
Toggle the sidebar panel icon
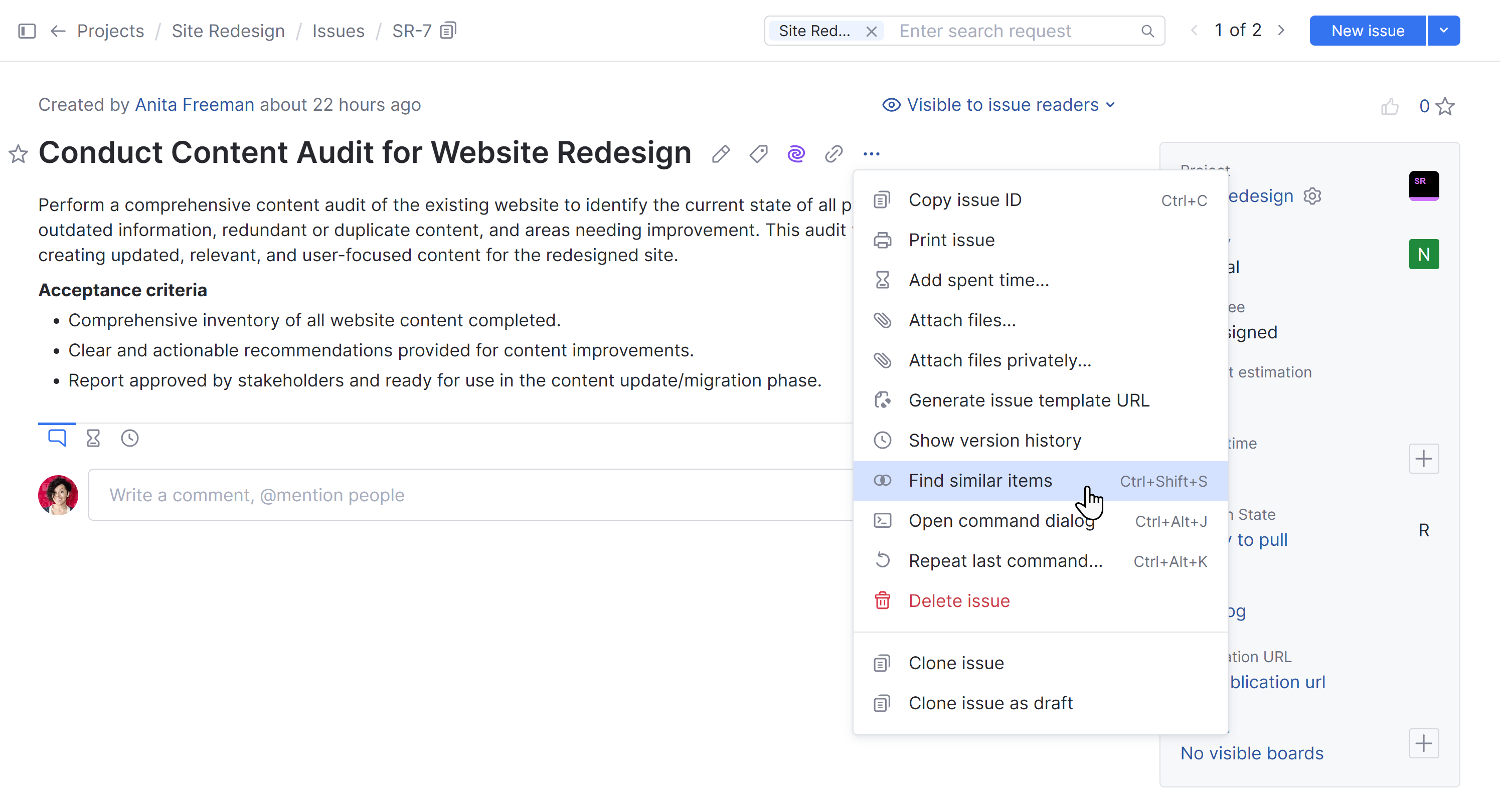(x=27, y=31)
